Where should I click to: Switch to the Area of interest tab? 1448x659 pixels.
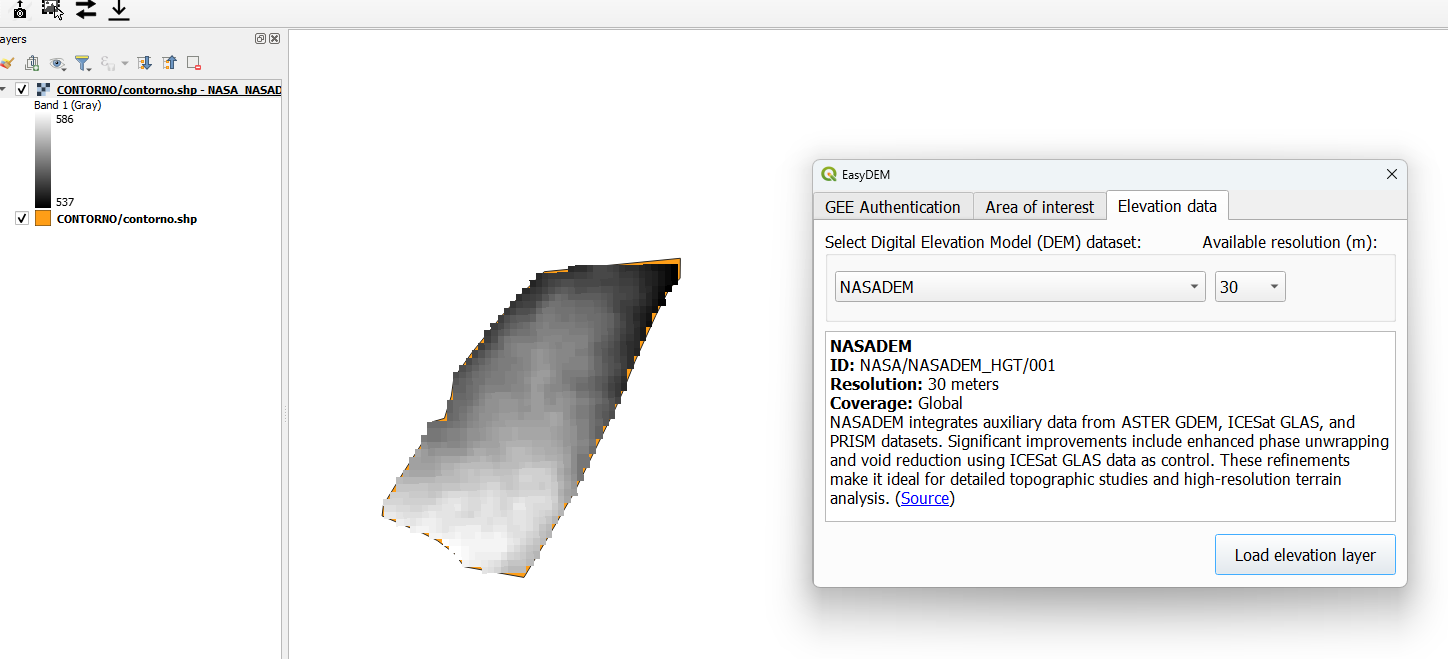pos(1039,206)
